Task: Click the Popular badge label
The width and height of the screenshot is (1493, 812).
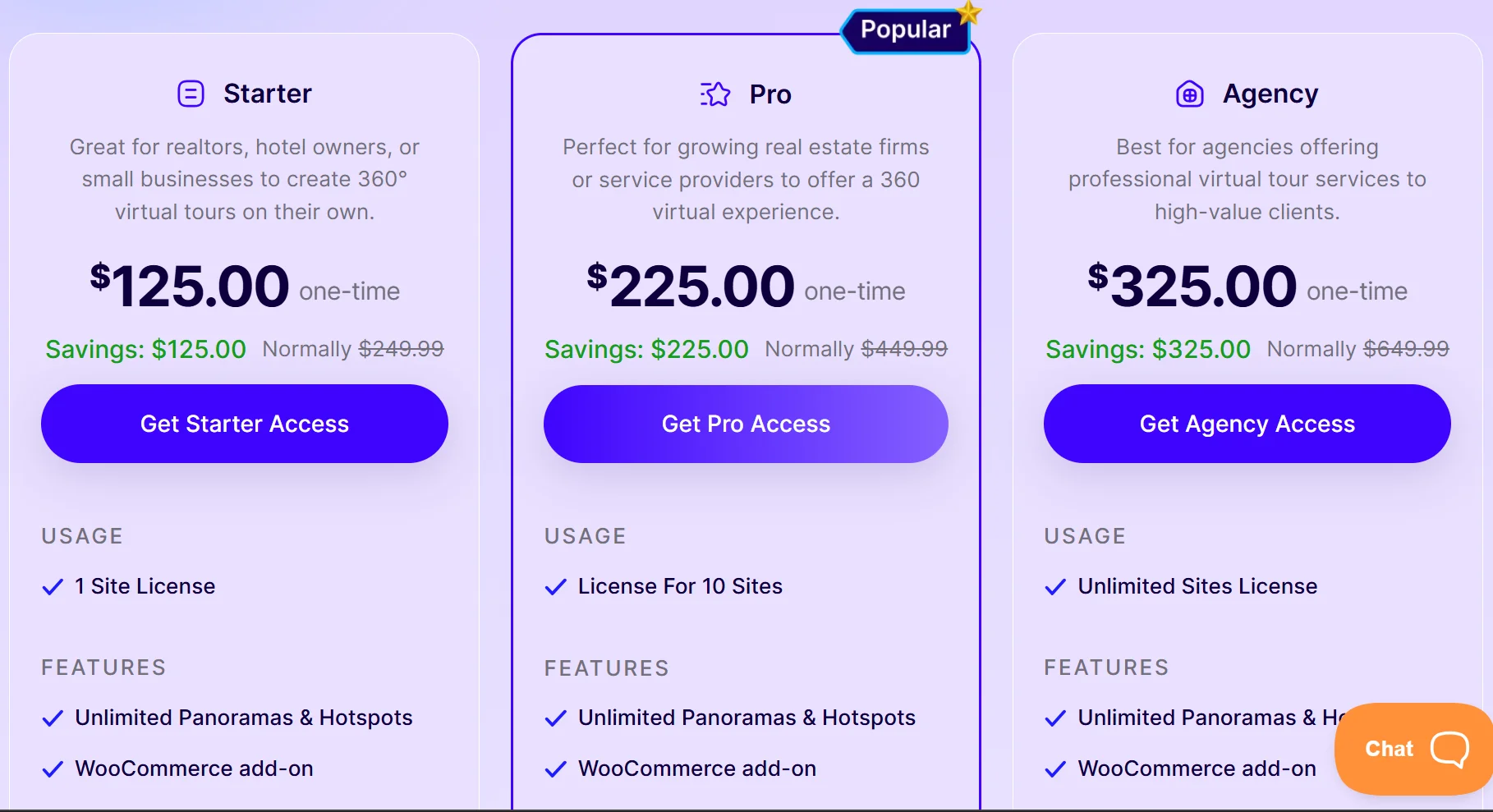Action: point(905,30)
